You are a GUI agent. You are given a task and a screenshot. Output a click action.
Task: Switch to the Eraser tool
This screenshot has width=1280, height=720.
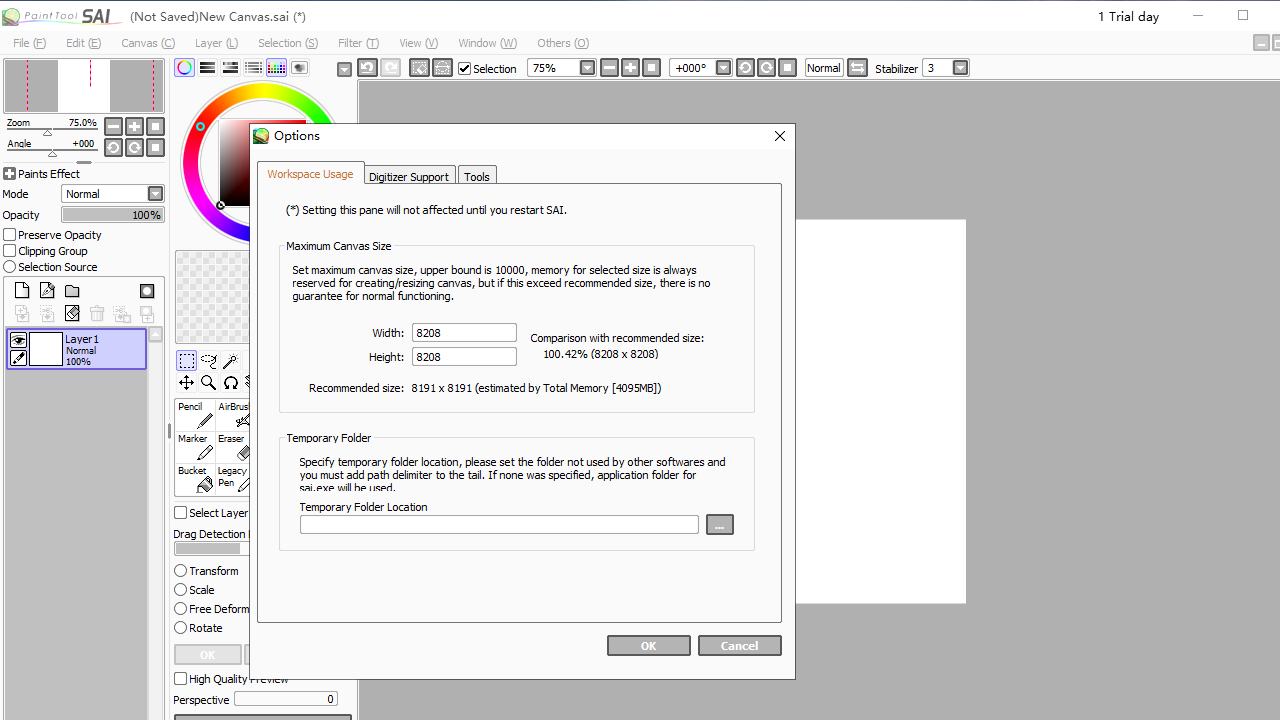point(231,444)
